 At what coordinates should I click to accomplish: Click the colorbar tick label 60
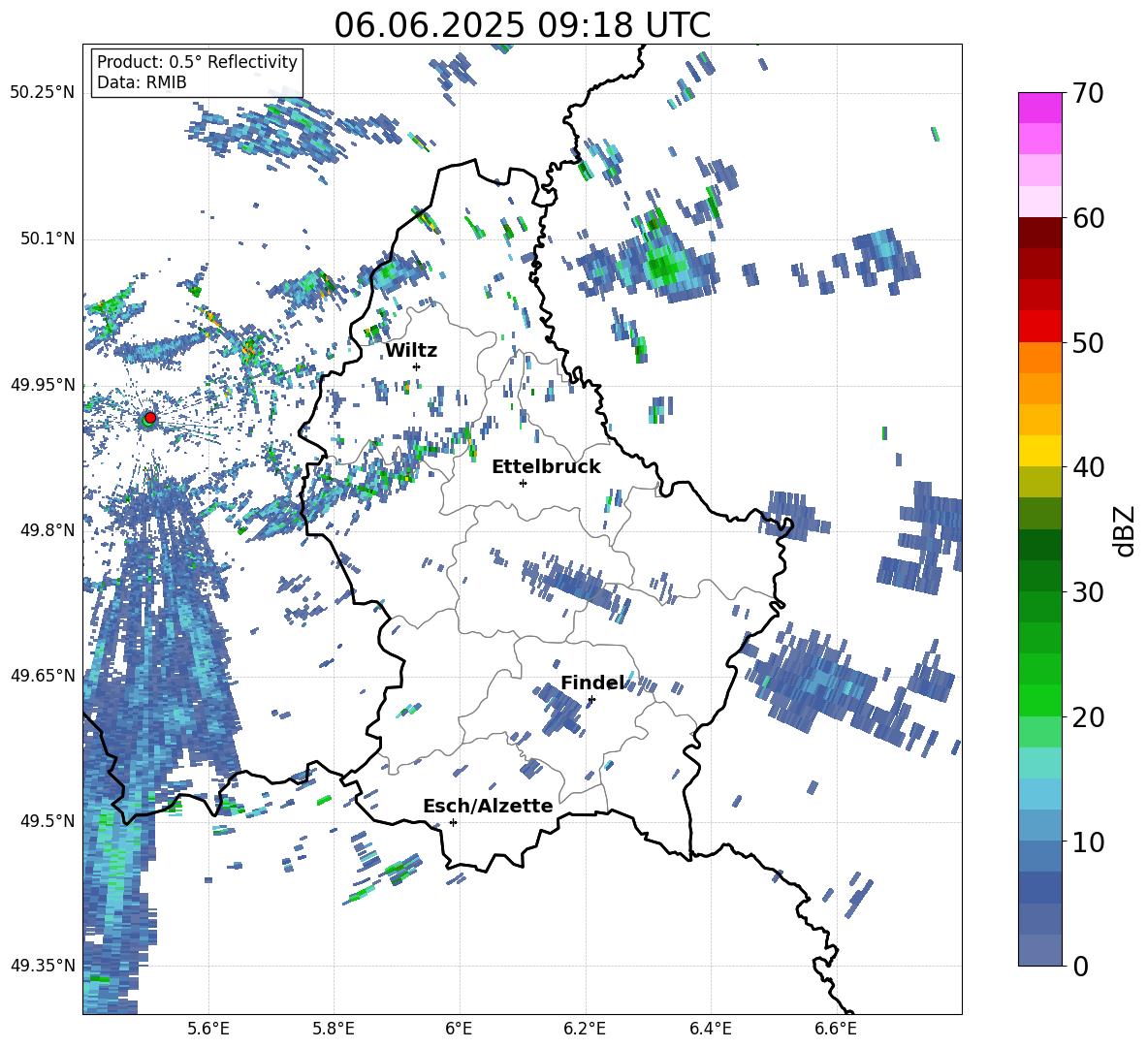coord(1088,218)
